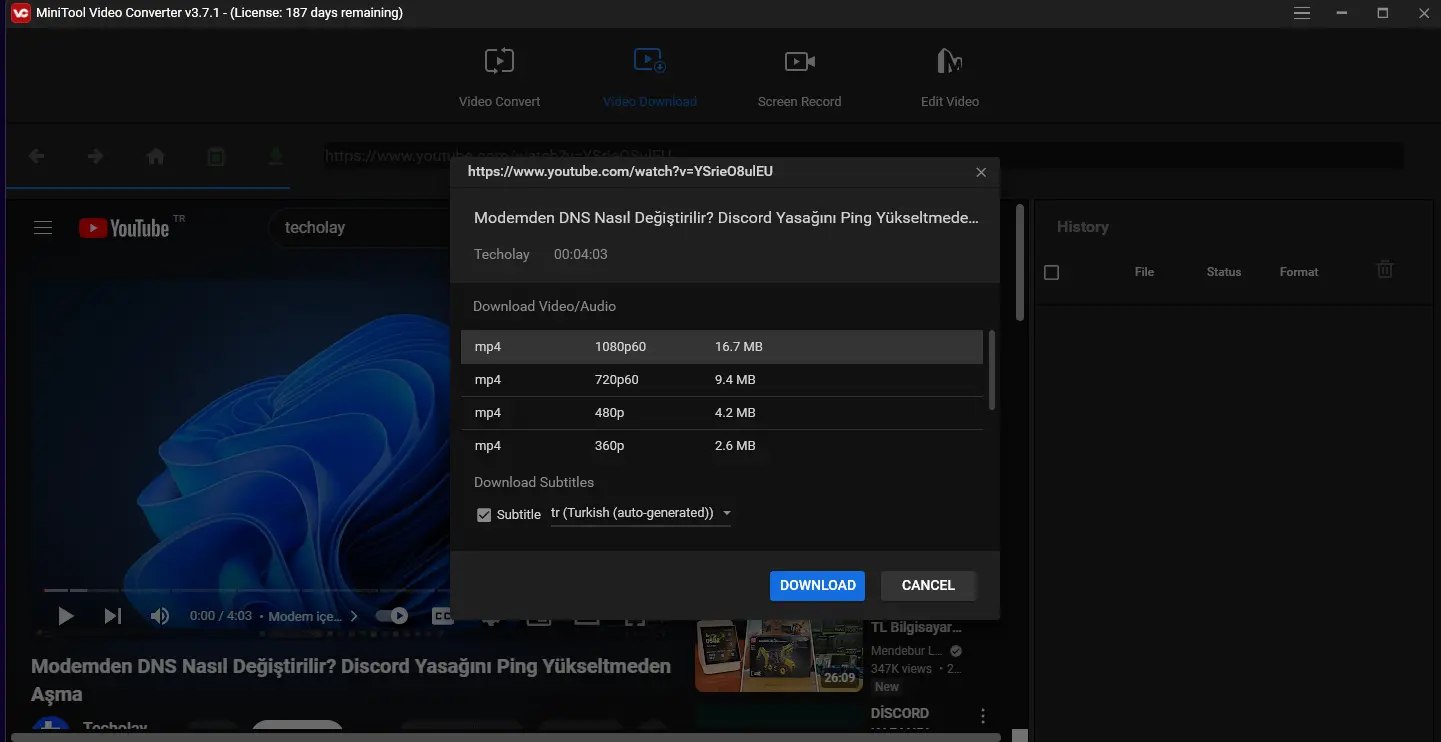Viewport: 1441px width, 742px height.
Task: Open the Screen Record tab
Action: [799, 76]
